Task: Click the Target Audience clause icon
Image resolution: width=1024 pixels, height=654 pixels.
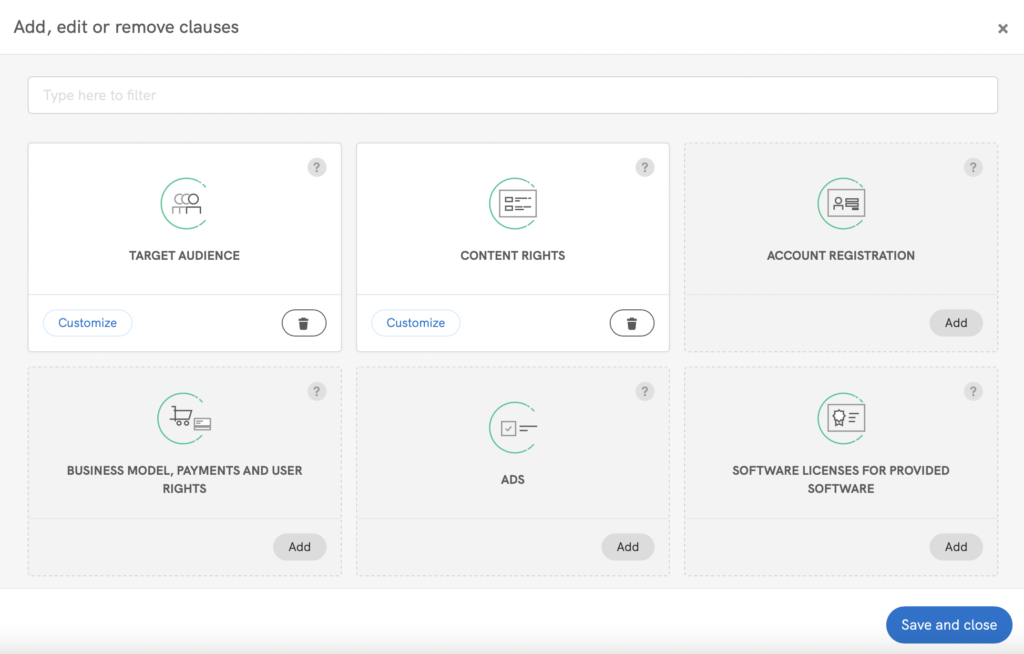Action: (x=185, y=204)
